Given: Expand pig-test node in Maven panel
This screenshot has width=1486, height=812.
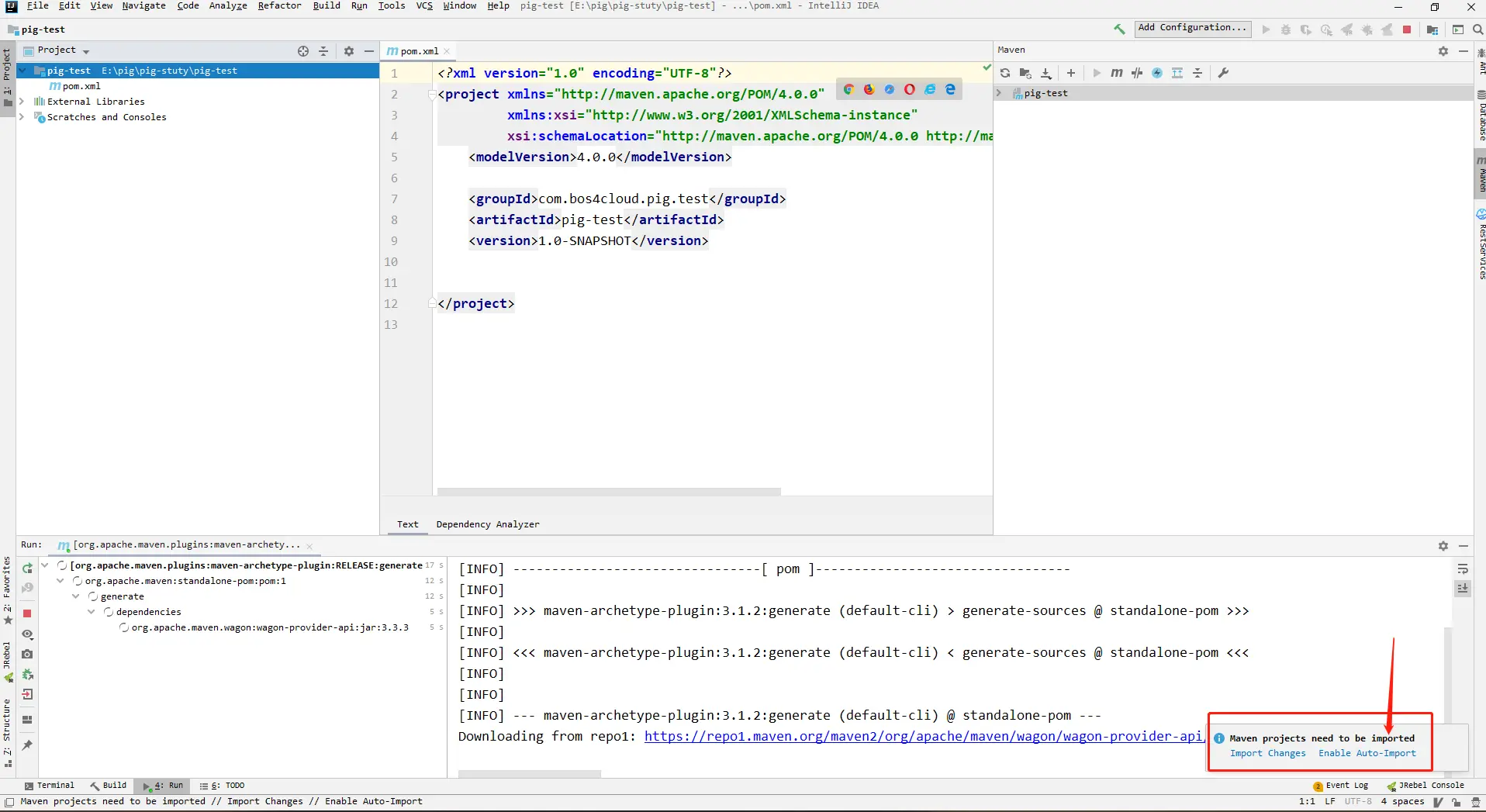Looking at the screenshot, I should click(999, 93).
